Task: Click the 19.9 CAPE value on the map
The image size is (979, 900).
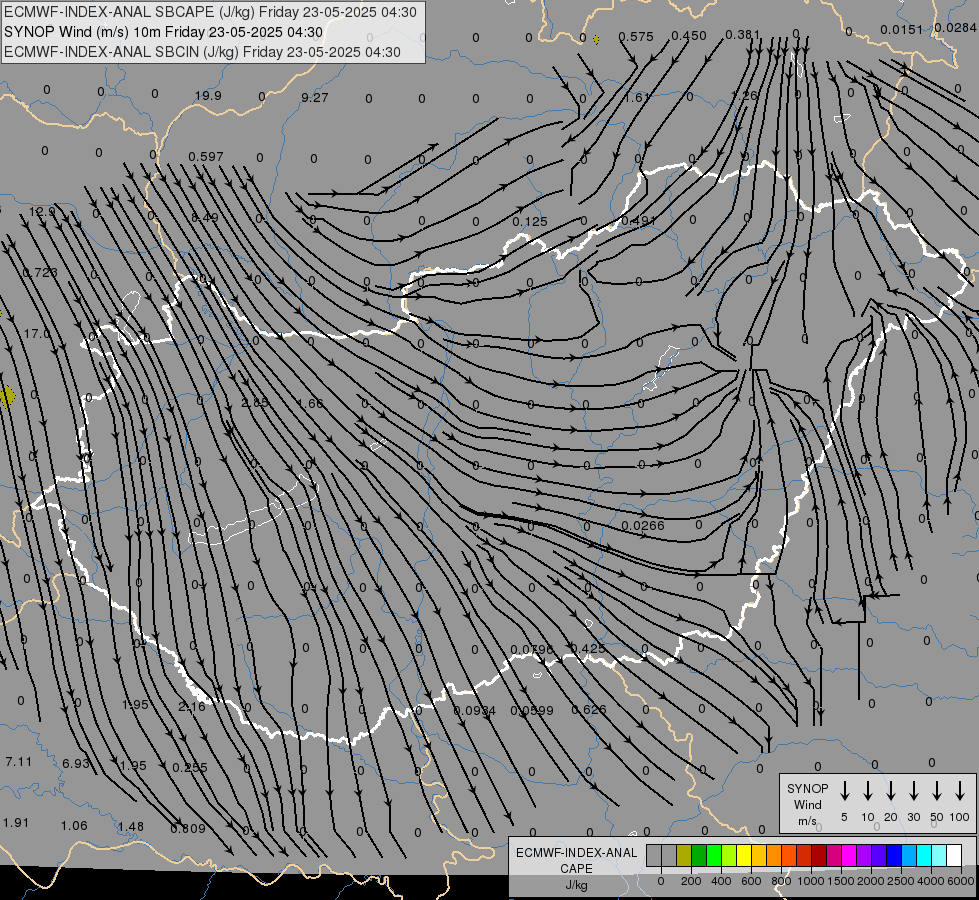Action: pyautogui.click(x=208, y=96)
